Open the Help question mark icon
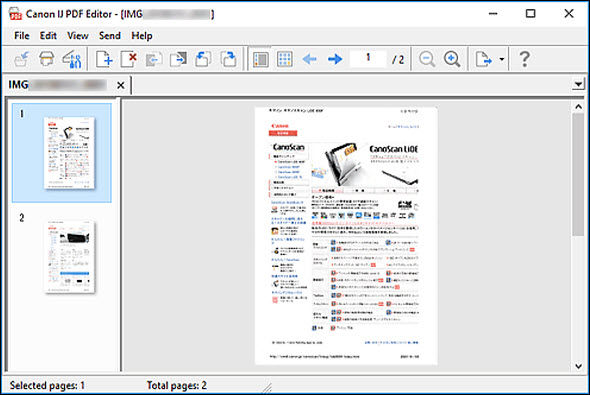590x395 pixels. [525, 59]
